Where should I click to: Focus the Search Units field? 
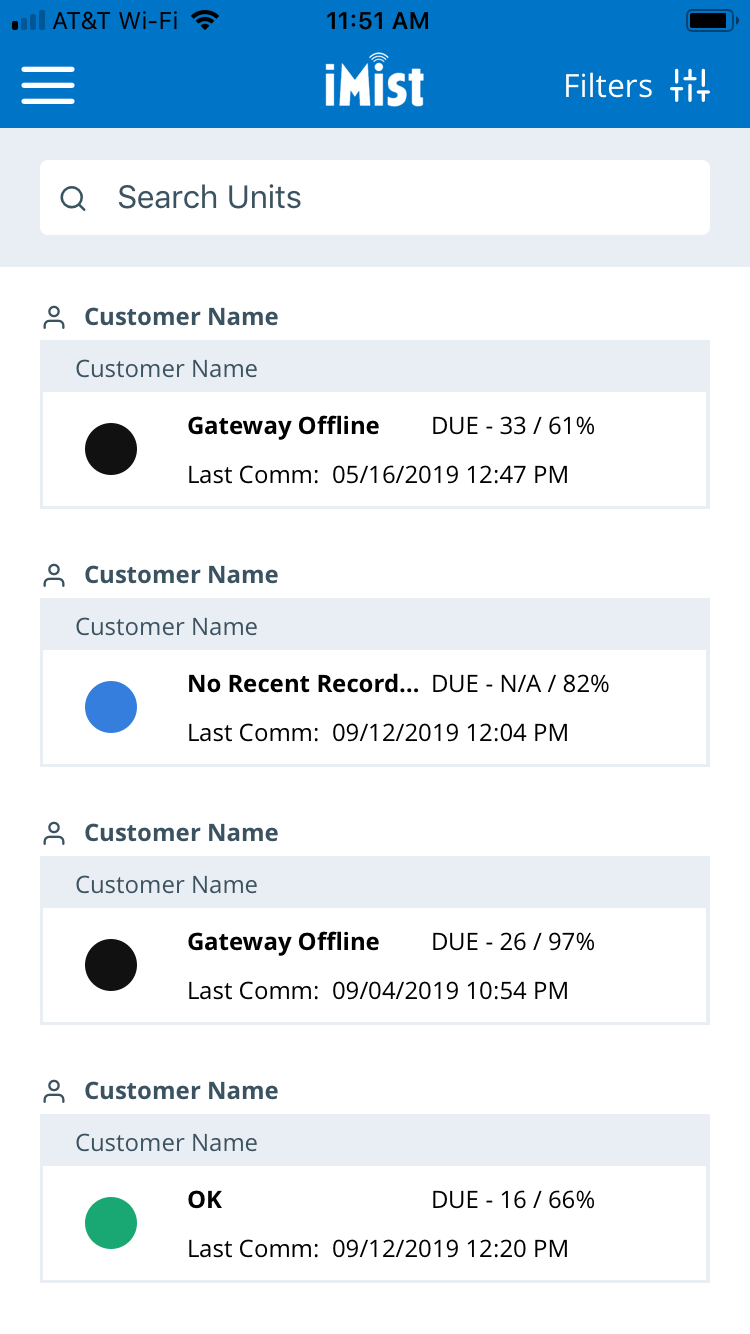[x=400, y=198]
